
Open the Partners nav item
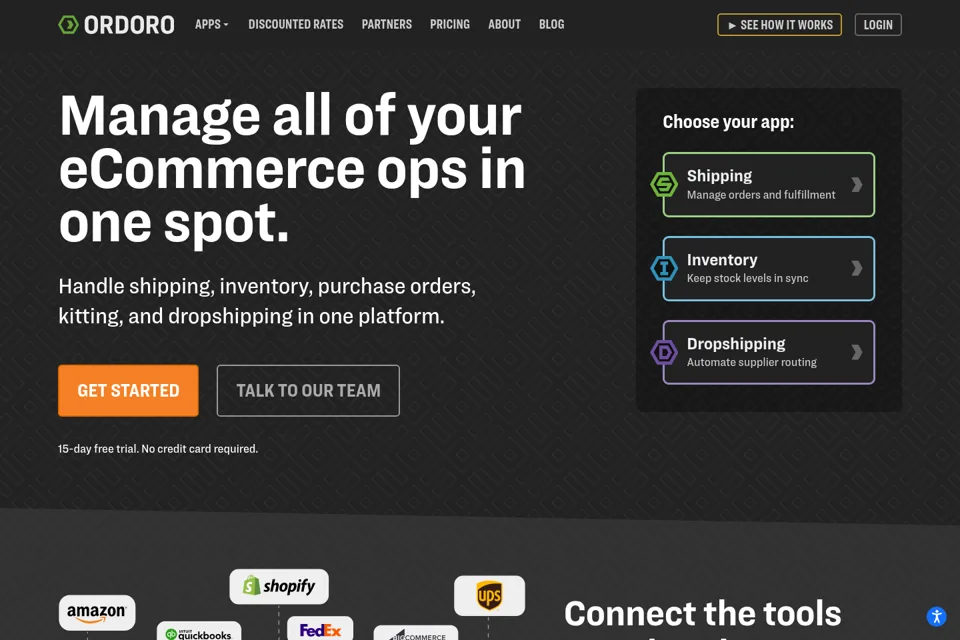386,24
